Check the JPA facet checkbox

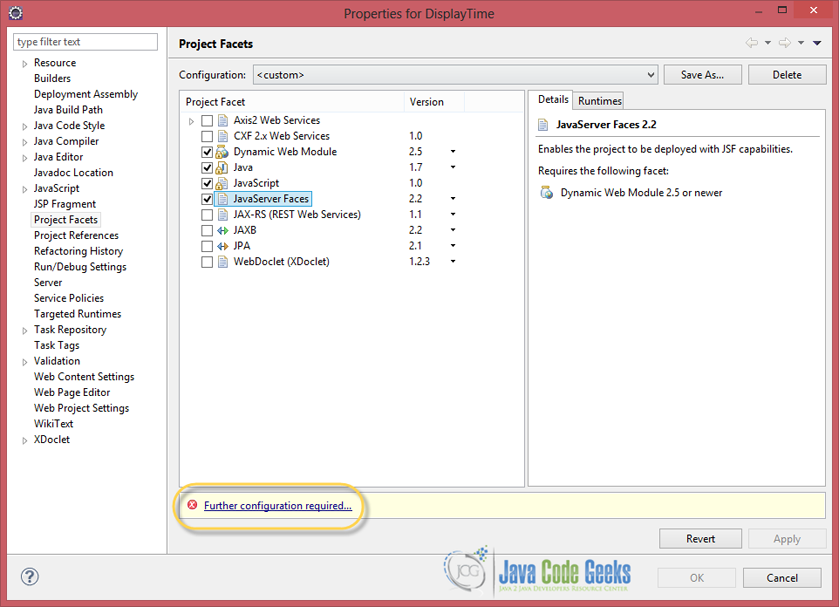207,246
